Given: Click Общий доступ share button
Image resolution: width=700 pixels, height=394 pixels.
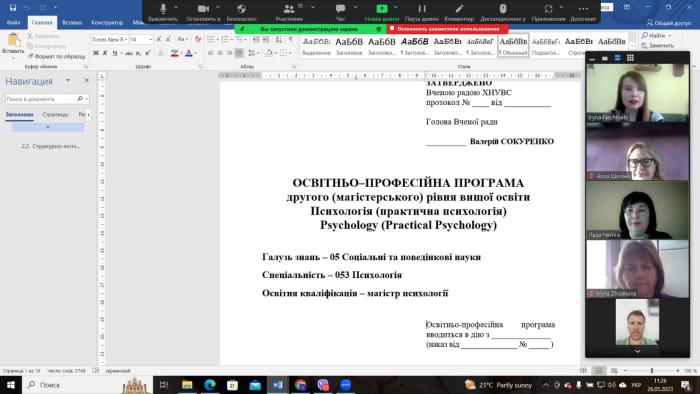Looking at the screenshot, I should pyautogui.click(x=669, y=23).
